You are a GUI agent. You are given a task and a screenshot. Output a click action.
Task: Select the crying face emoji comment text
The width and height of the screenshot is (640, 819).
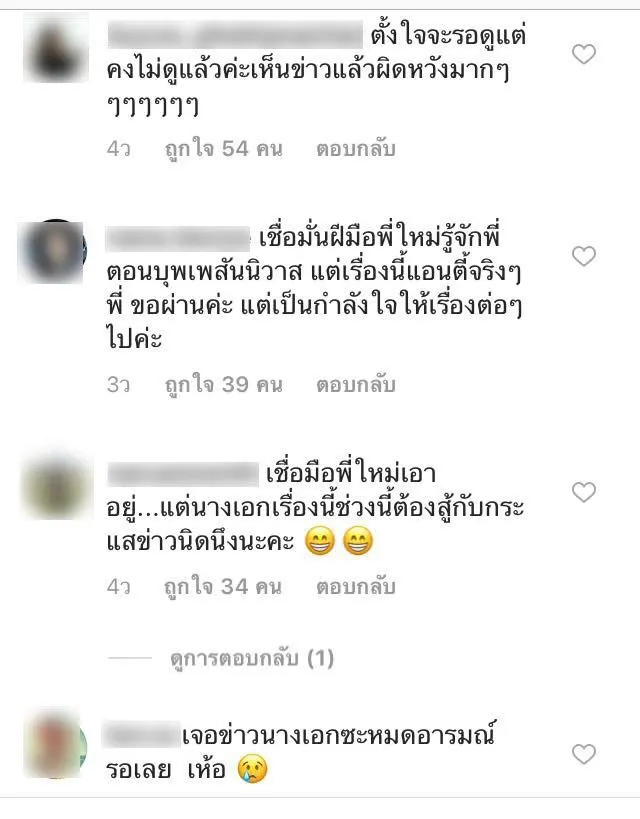[x=300, y=752]
